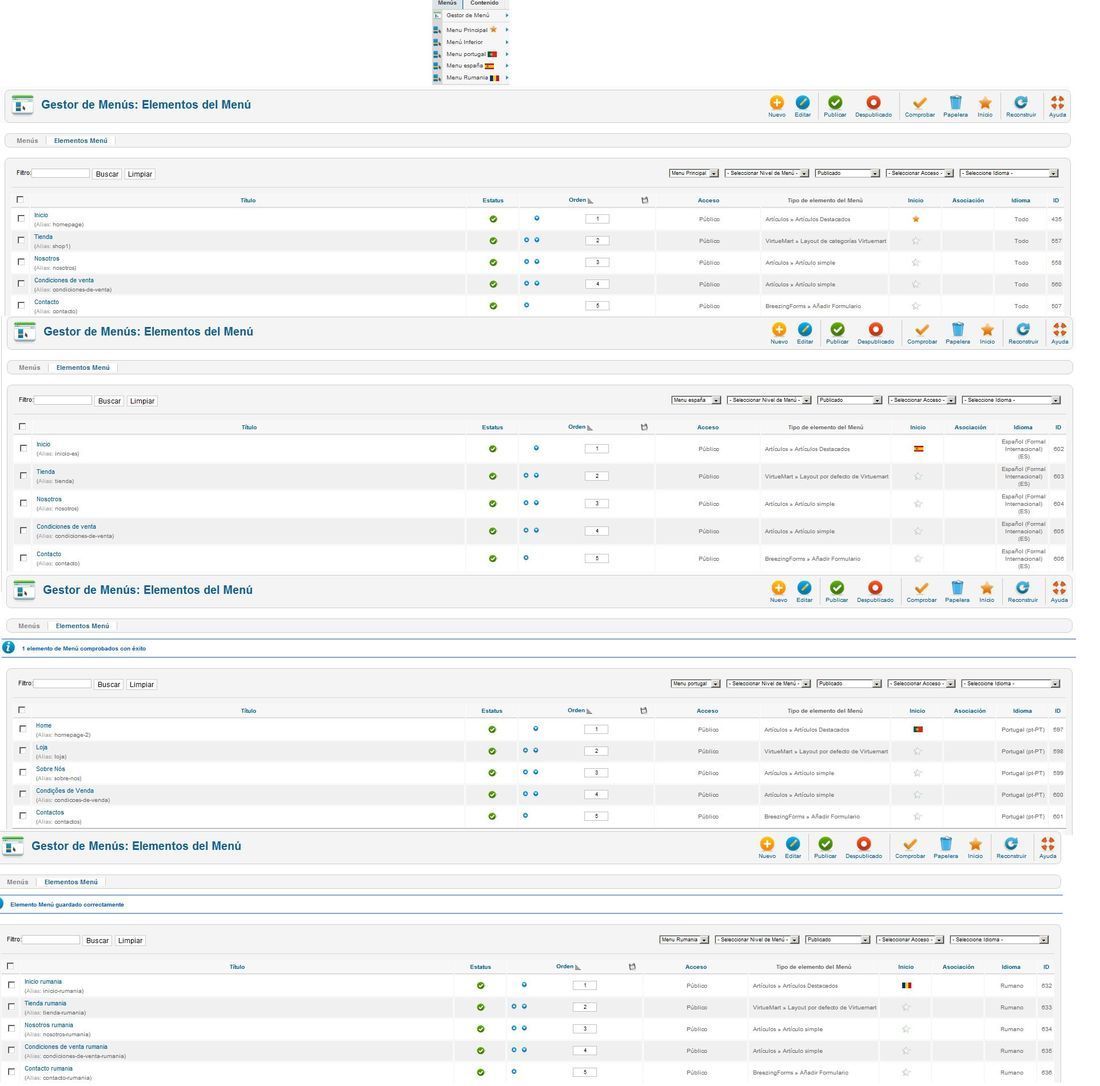Click the Publicar icon above the Menu portugal list
The height and width of the screenshot is (1086, 1100).
coord(836,588)
